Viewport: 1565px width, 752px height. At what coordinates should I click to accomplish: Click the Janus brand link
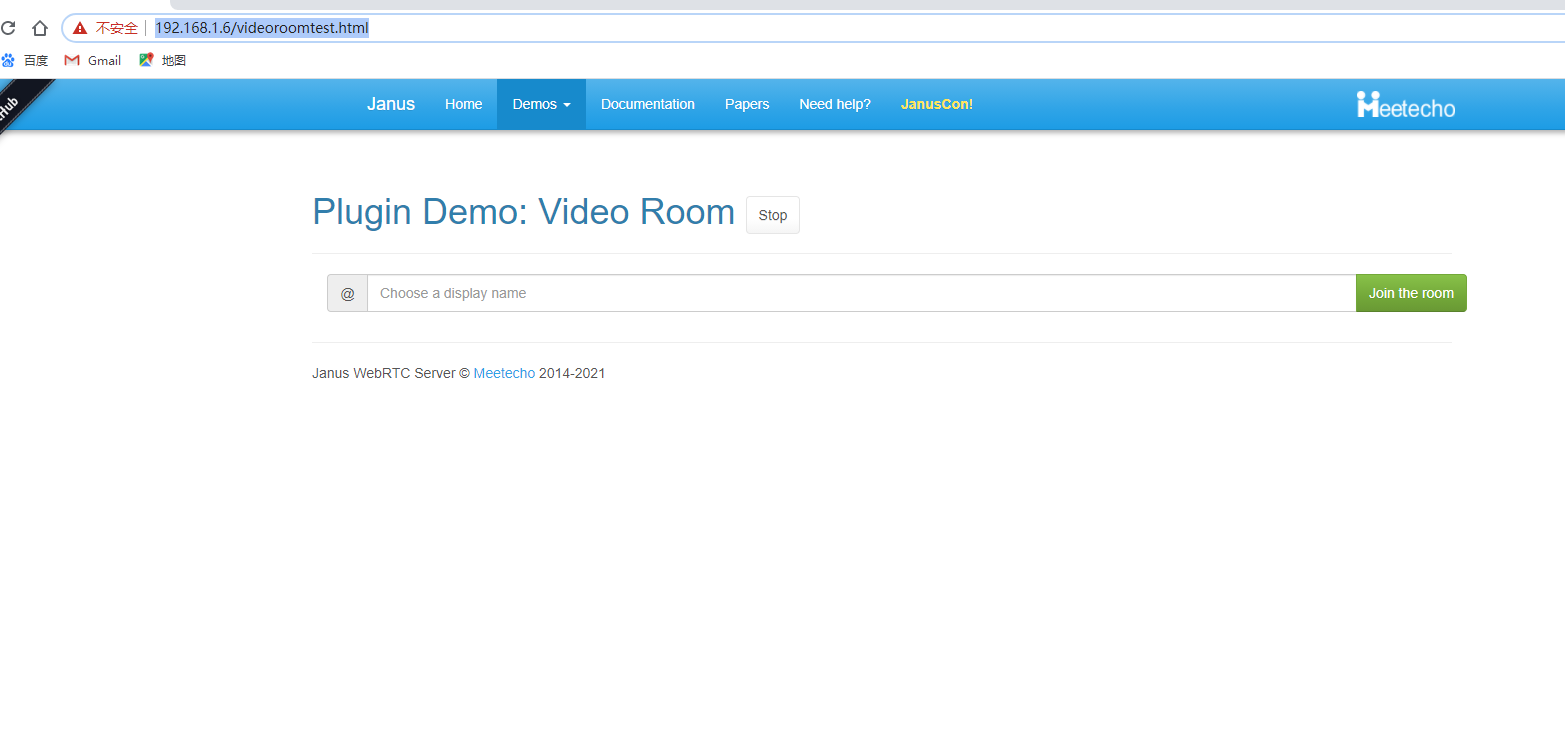pos(391,104)
